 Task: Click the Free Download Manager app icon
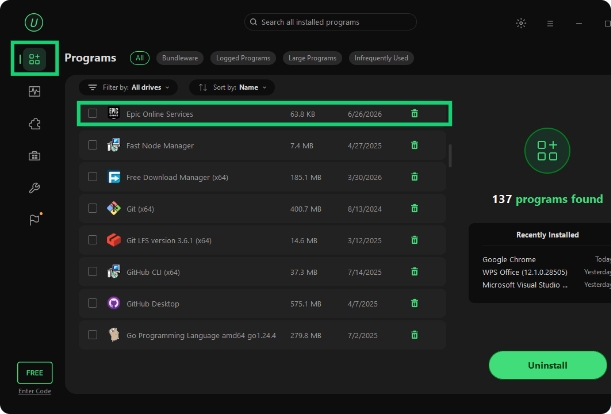(113, 177)
